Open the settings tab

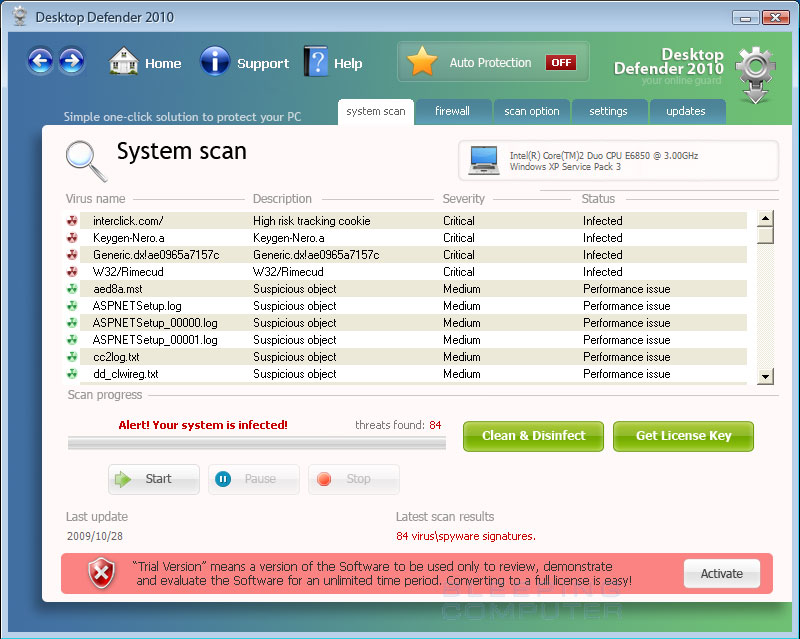click(610, 111)
